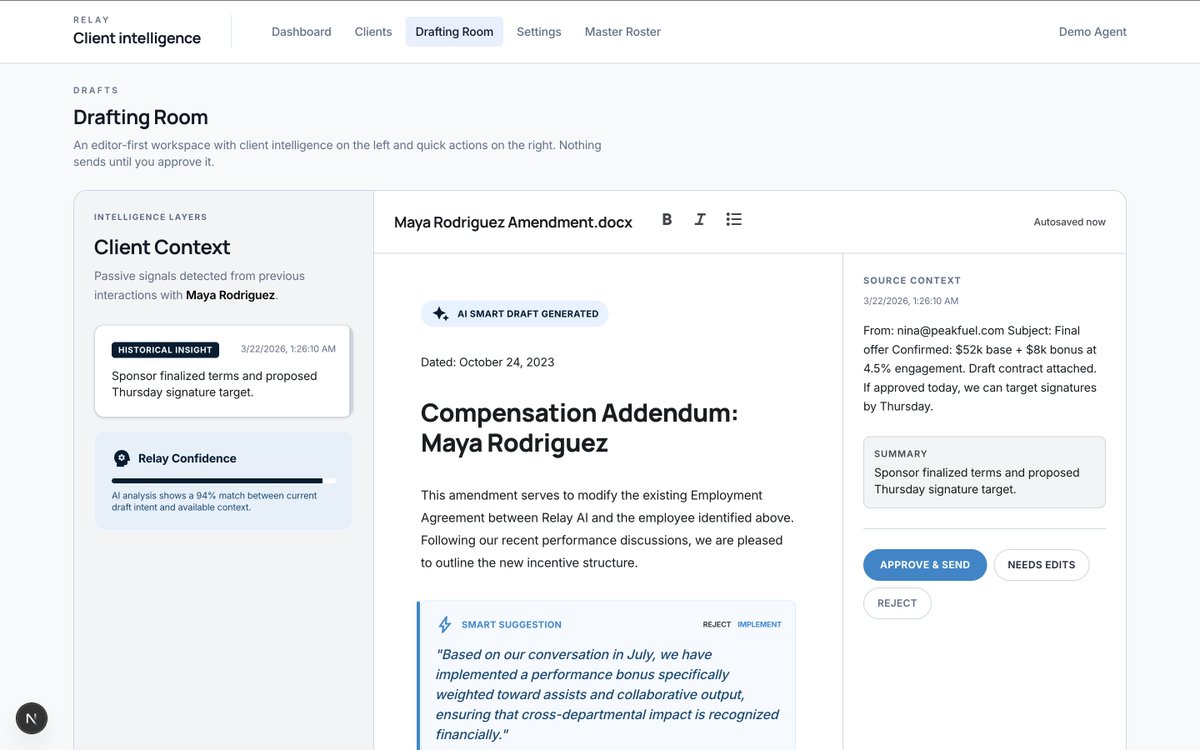Click the AI Smart Draft Generated badge
The width and height of the screenshot is (1200, 750).
[514, 314]
